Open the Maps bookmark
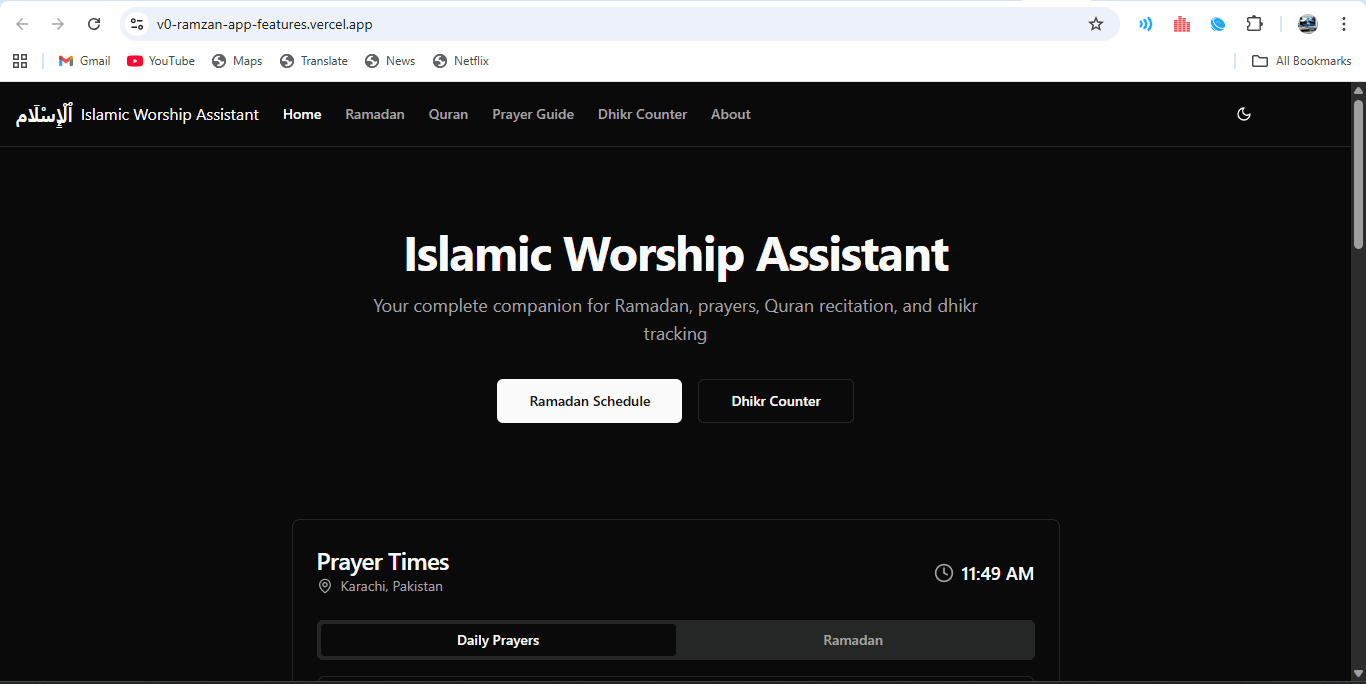 [237, 61]
